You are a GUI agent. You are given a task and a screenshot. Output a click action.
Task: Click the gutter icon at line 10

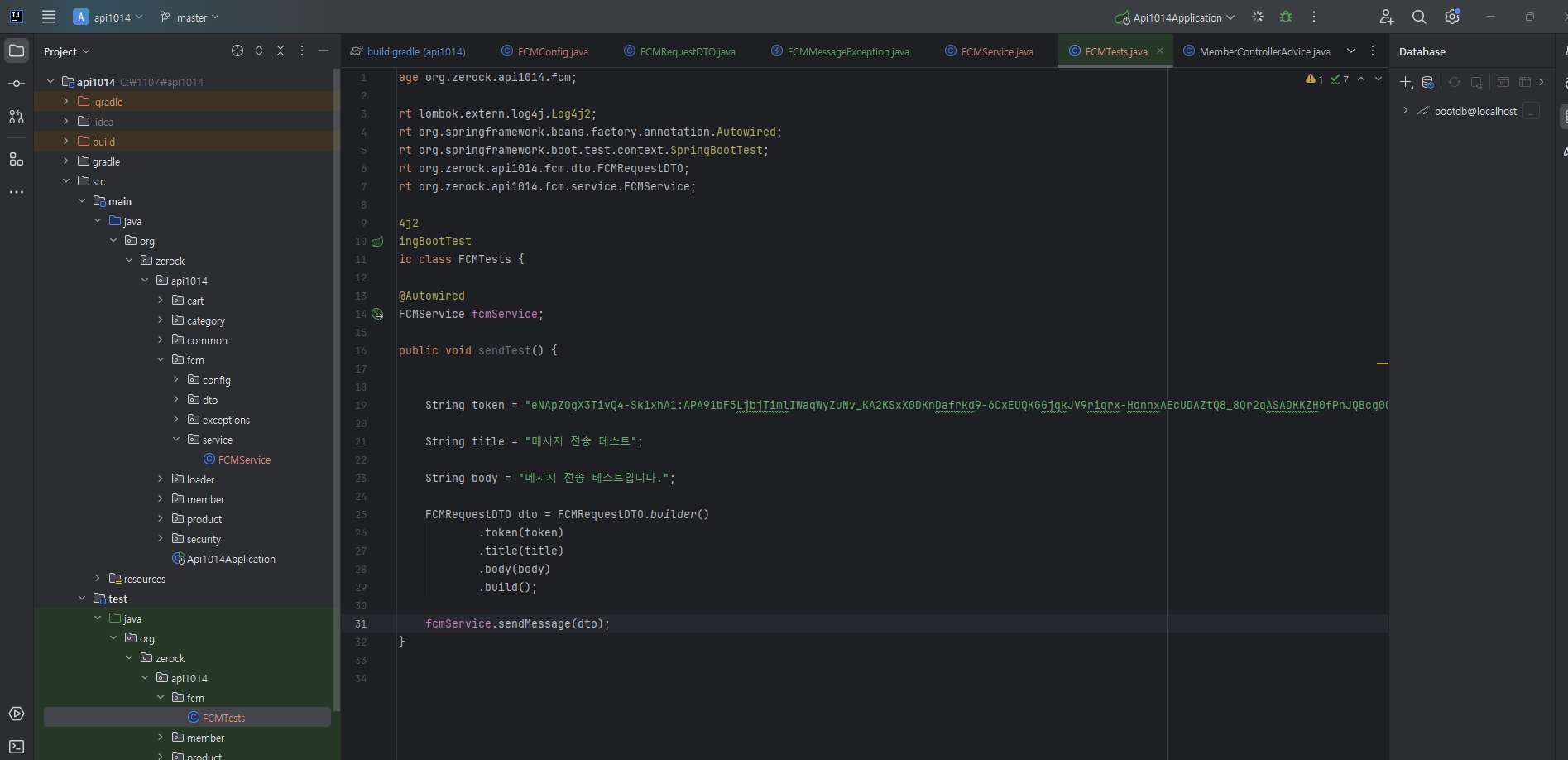377,241
